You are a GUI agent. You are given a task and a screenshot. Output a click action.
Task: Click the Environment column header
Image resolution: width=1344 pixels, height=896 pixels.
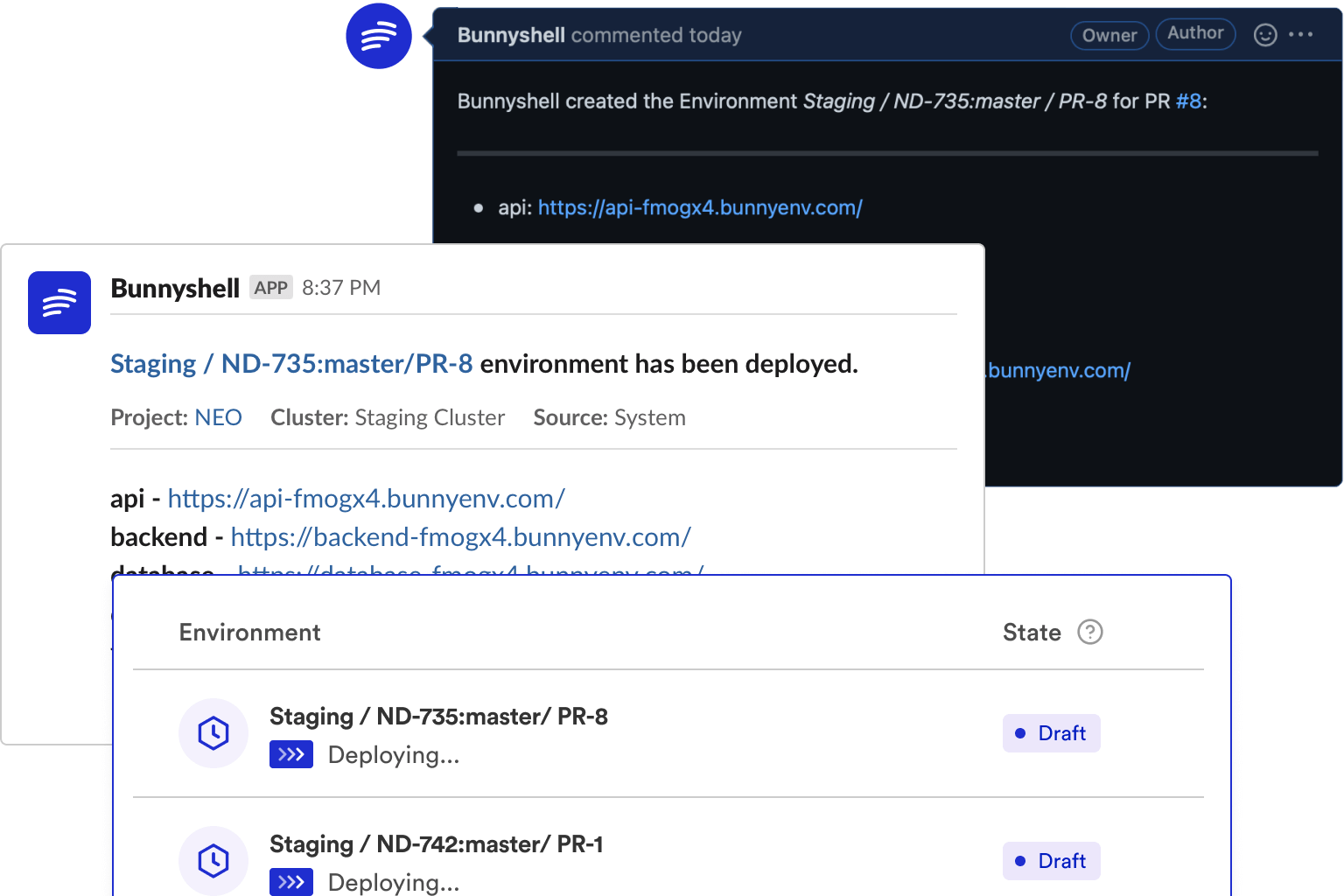click(249, 633)
